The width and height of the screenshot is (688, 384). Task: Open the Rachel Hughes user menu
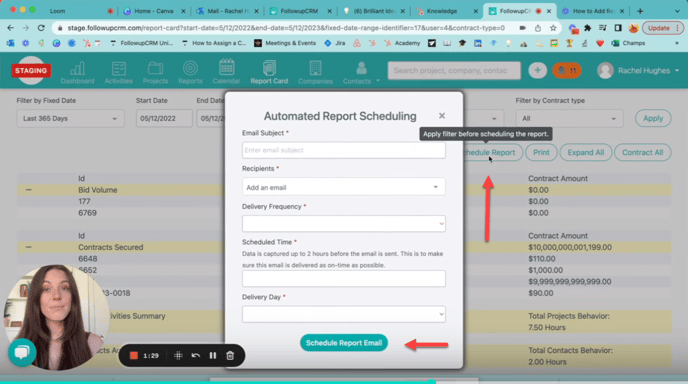point(638,70)
